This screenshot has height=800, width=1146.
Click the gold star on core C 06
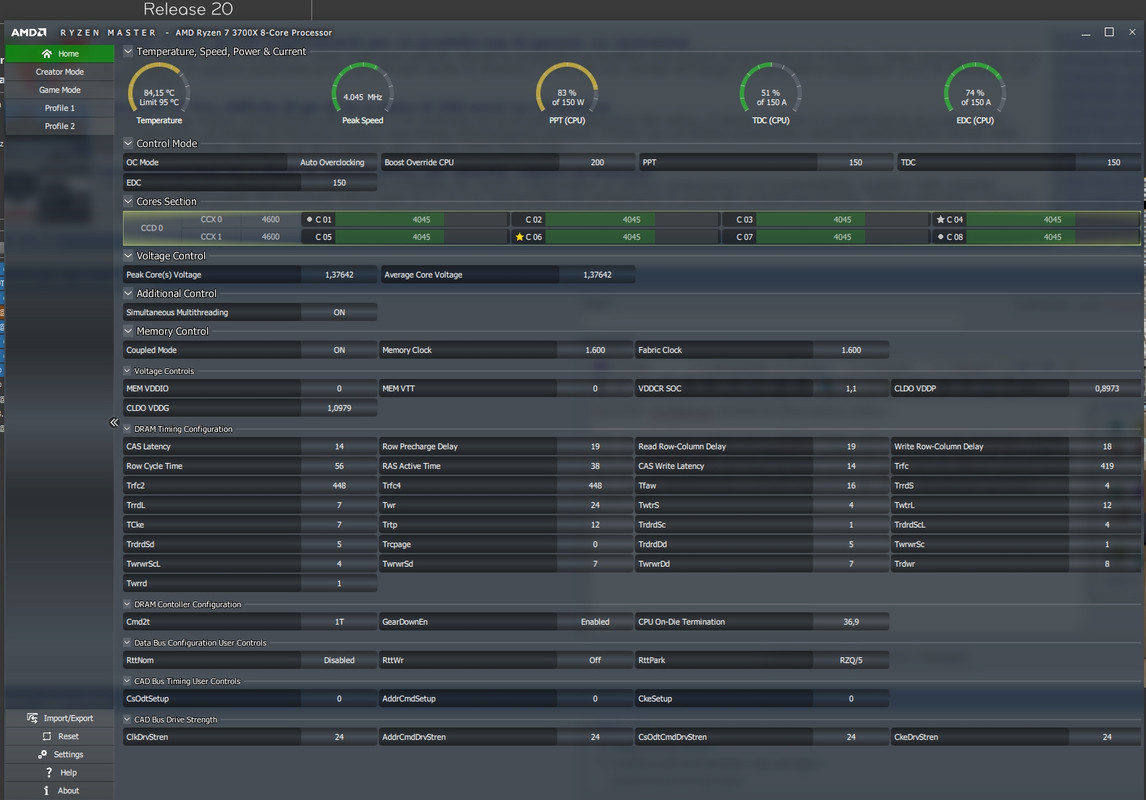tap(520, 237)
